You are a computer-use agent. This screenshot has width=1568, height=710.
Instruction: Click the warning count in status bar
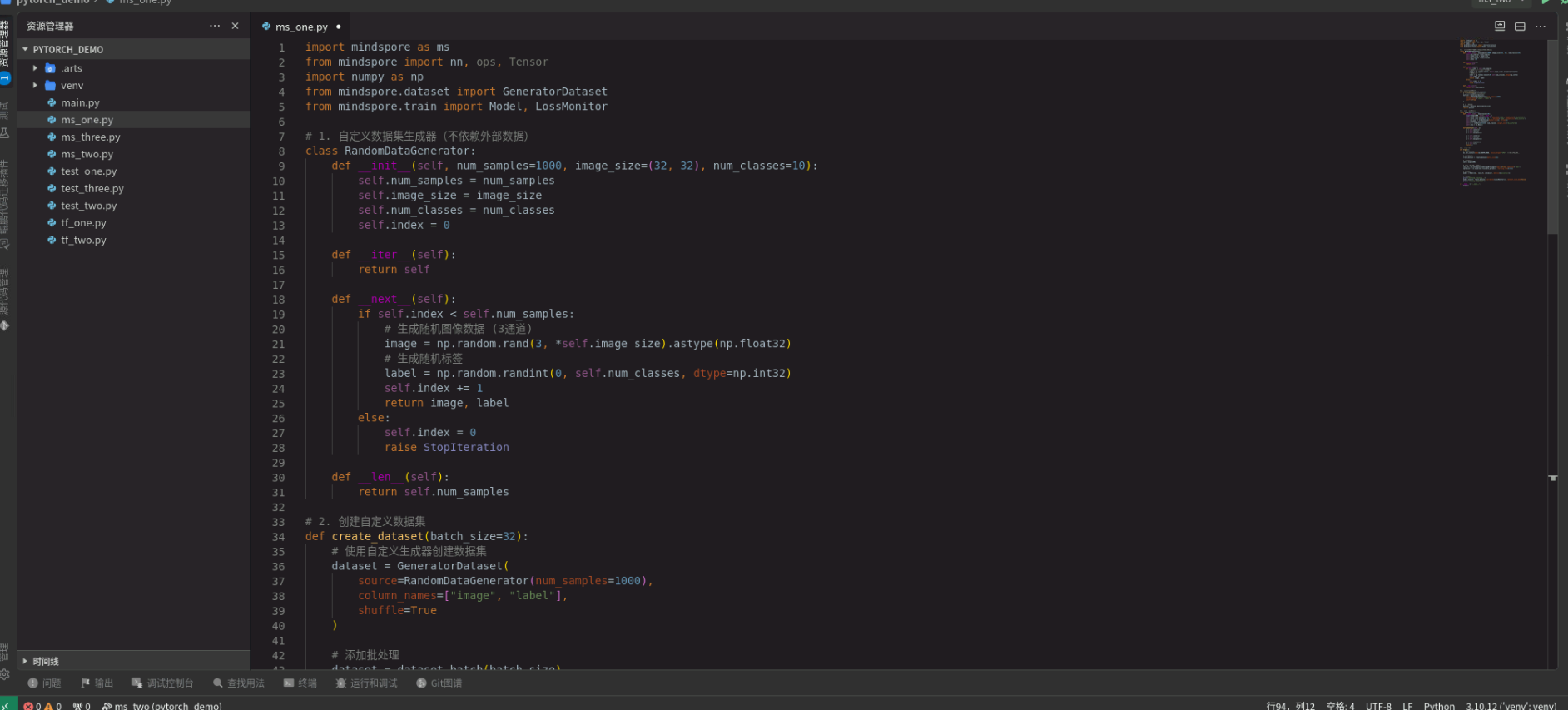[52, 706]
